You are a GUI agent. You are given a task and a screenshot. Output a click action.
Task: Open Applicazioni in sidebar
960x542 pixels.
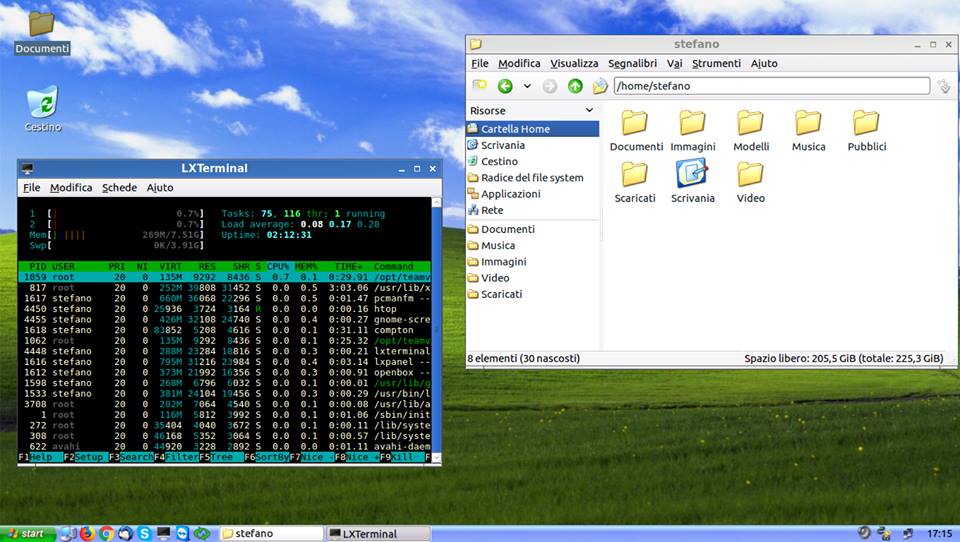[504, 194]
